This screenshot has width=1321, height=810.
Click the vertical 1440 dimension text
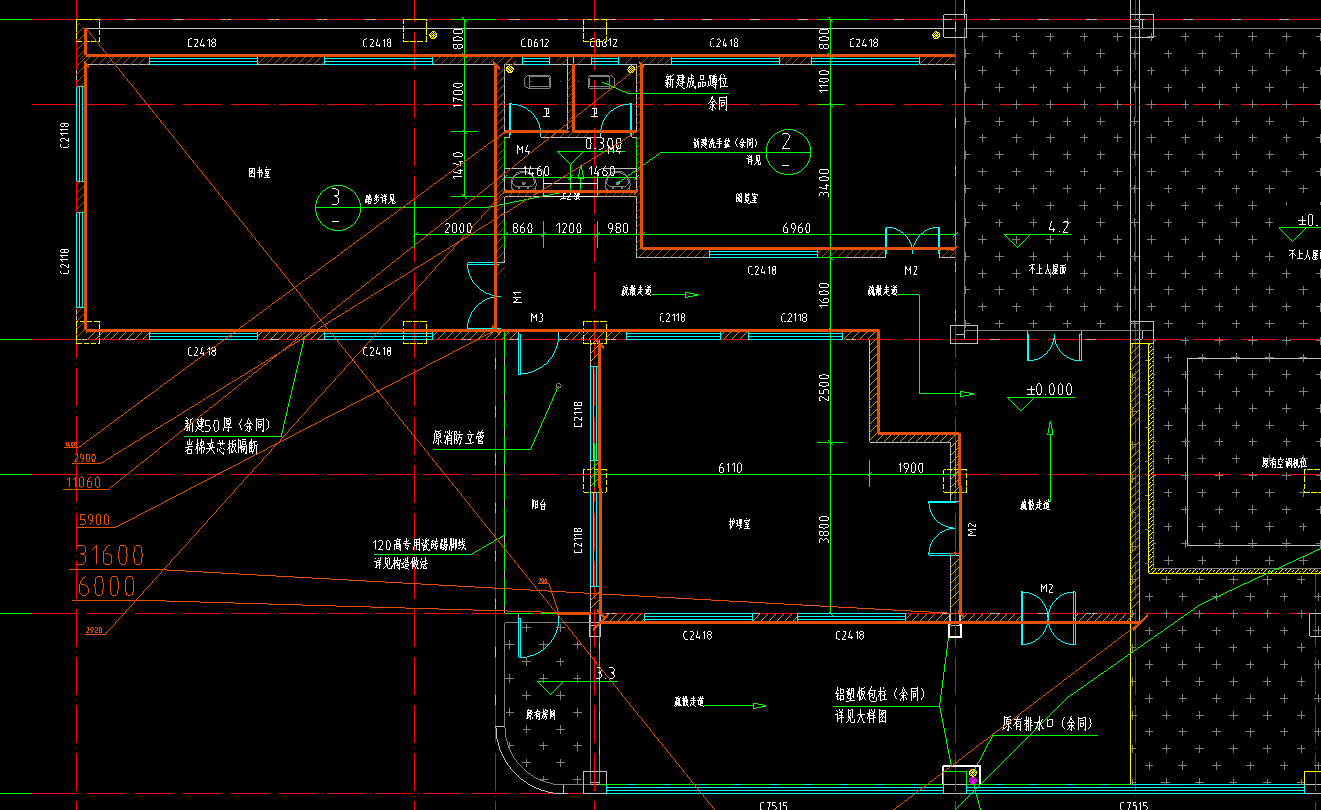click(x=457, y=165)
